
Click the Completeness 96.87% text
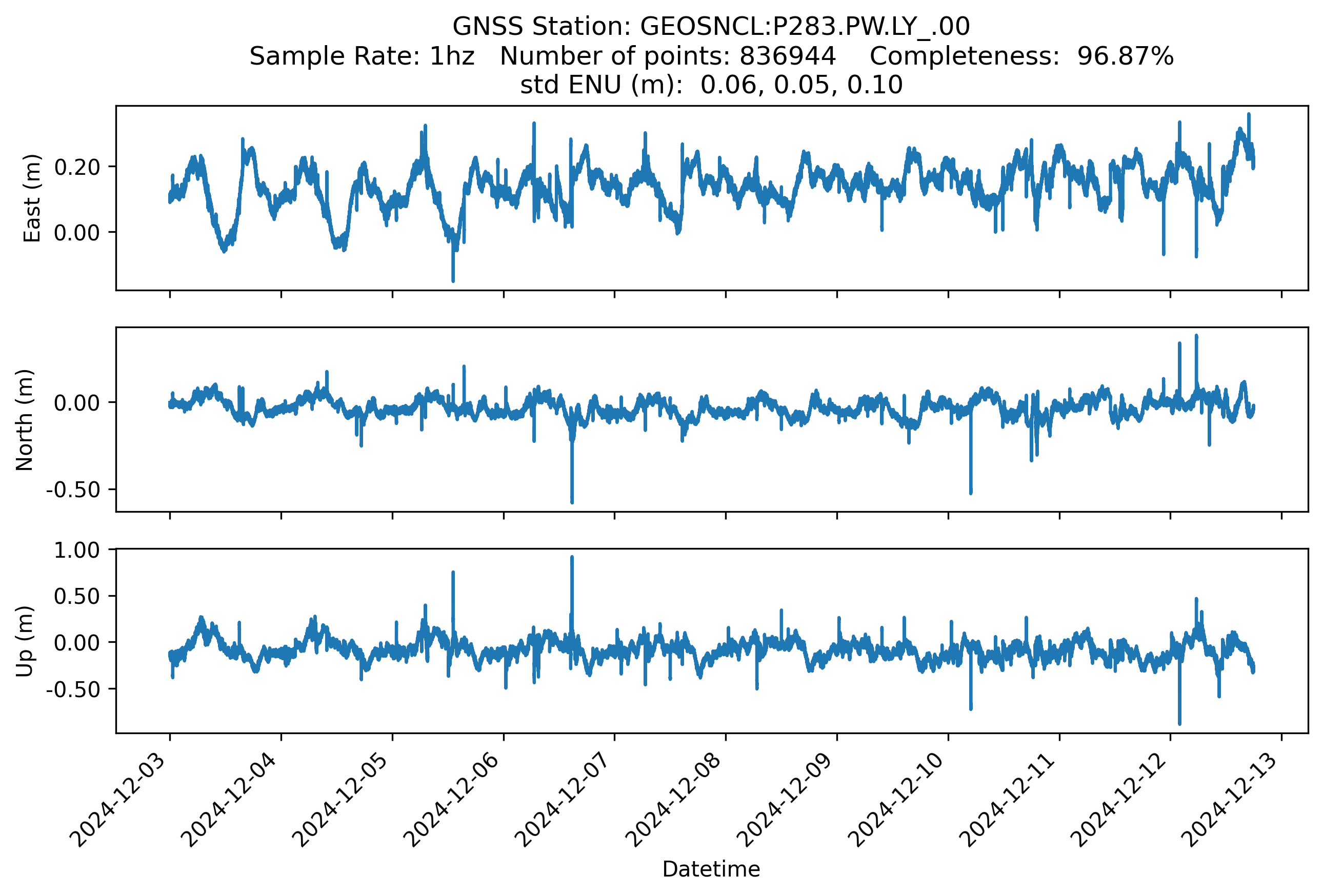coord(1021,56)
